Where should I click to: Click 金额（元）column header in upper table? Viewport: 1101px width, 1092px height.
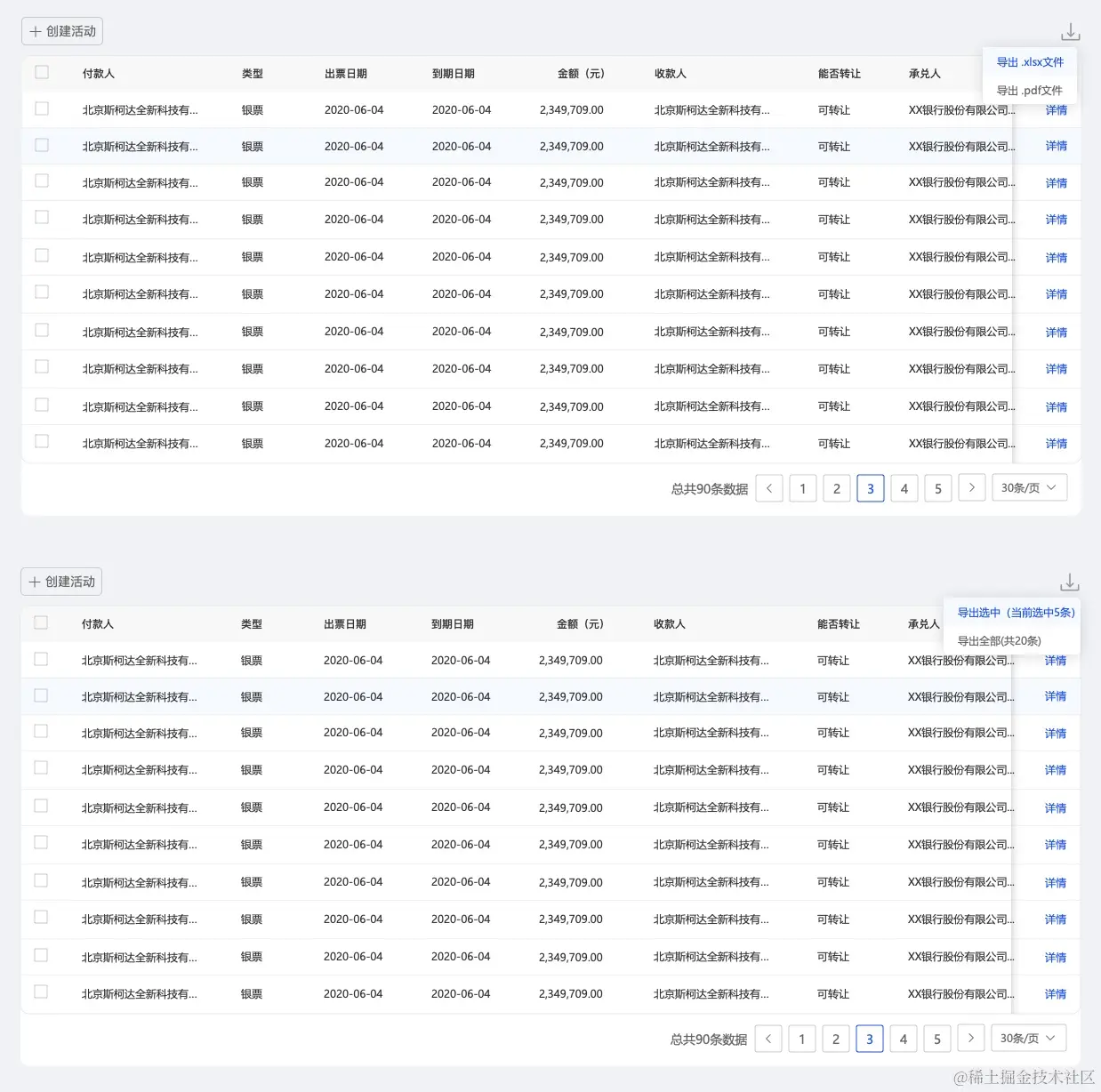click(x=581, y=74)
